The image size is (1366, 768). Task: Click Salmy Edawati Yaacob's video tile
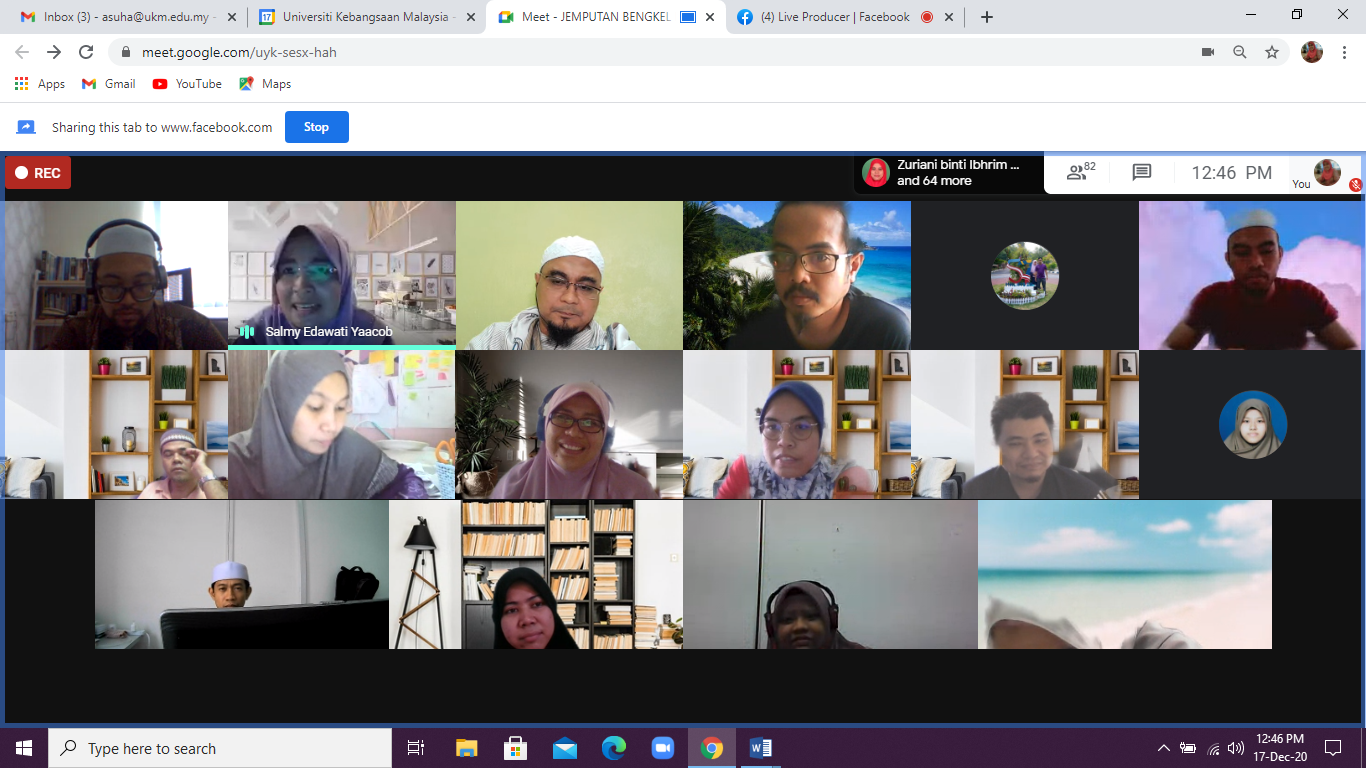[341, 274]
